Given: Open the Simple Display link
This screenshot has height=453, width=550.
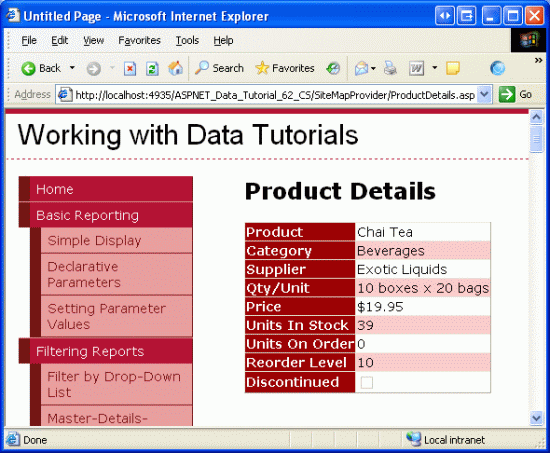Looking at the screenshot, I should tap(94, 241).
